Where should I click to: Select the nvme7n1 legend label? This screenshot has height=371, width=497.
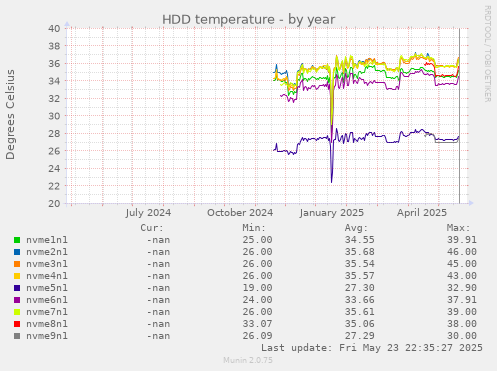tap(47, 312)
